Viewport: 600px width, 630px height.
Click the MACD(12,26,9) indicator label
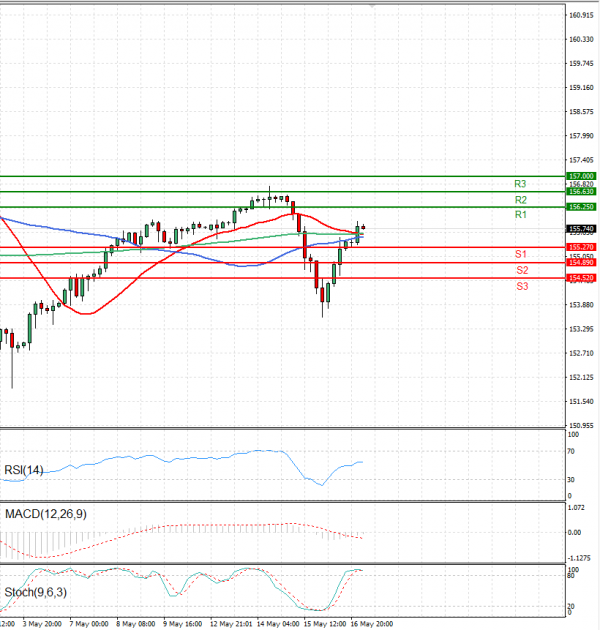point(45,514)
